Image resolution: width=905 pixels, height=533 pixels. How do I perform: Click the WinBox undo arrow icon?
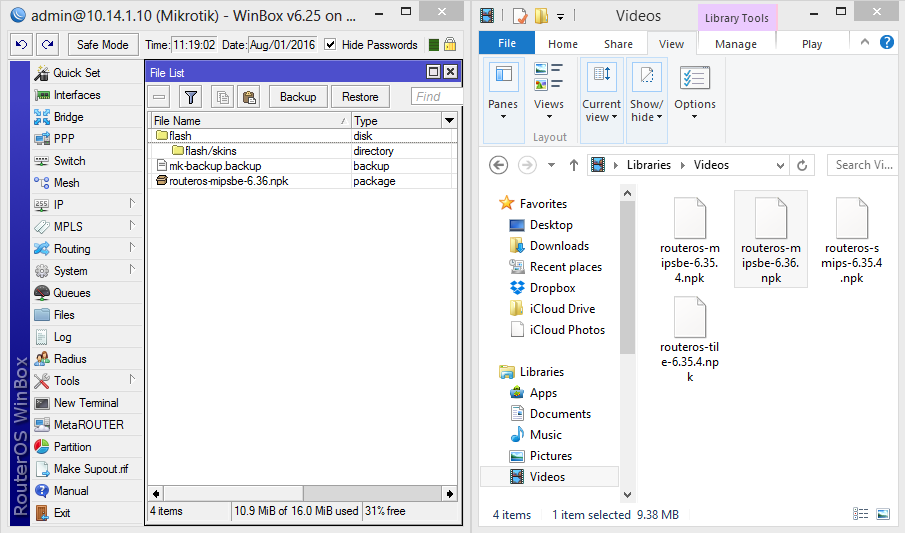(21, 44)
